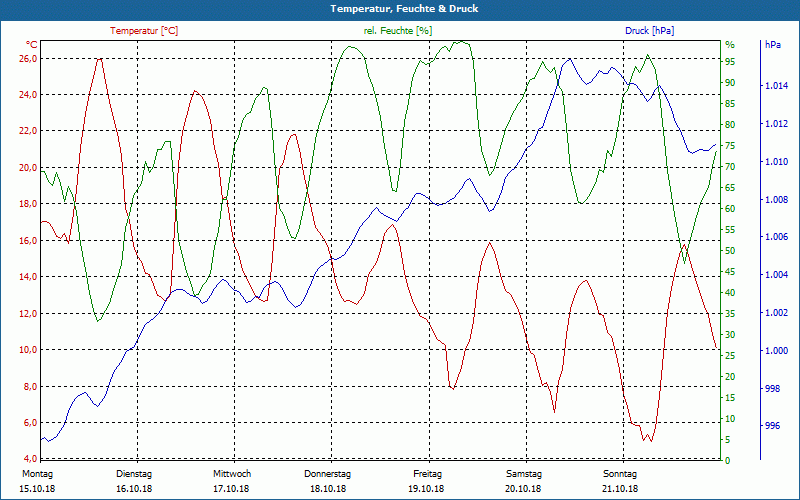The height and width of the screenshot is (500, 800).
Task: Click the 95 humidity axis value
Action: [730, 62]
